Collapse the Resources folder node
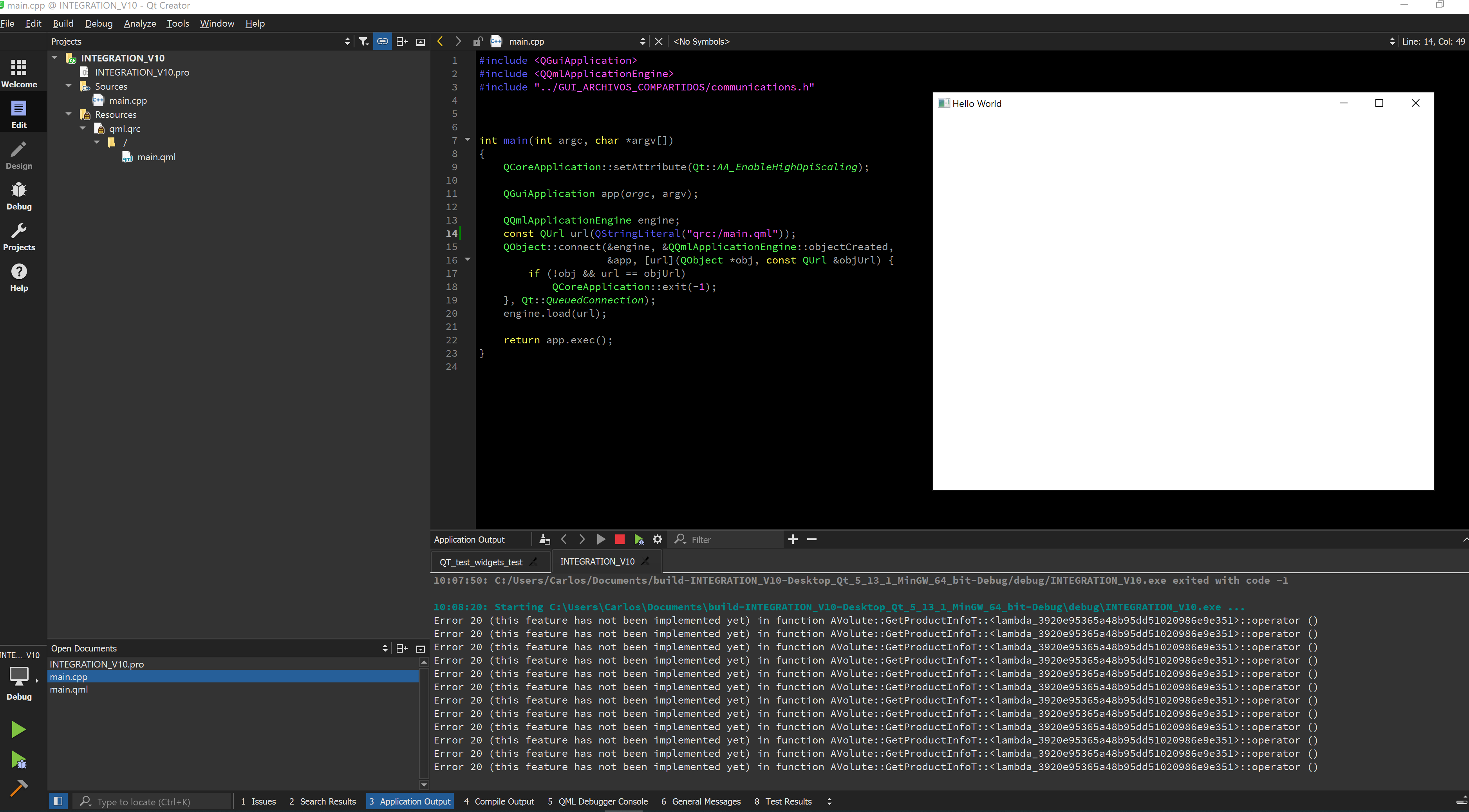This screenshot has height=812, width=1469. click(69, 114)
